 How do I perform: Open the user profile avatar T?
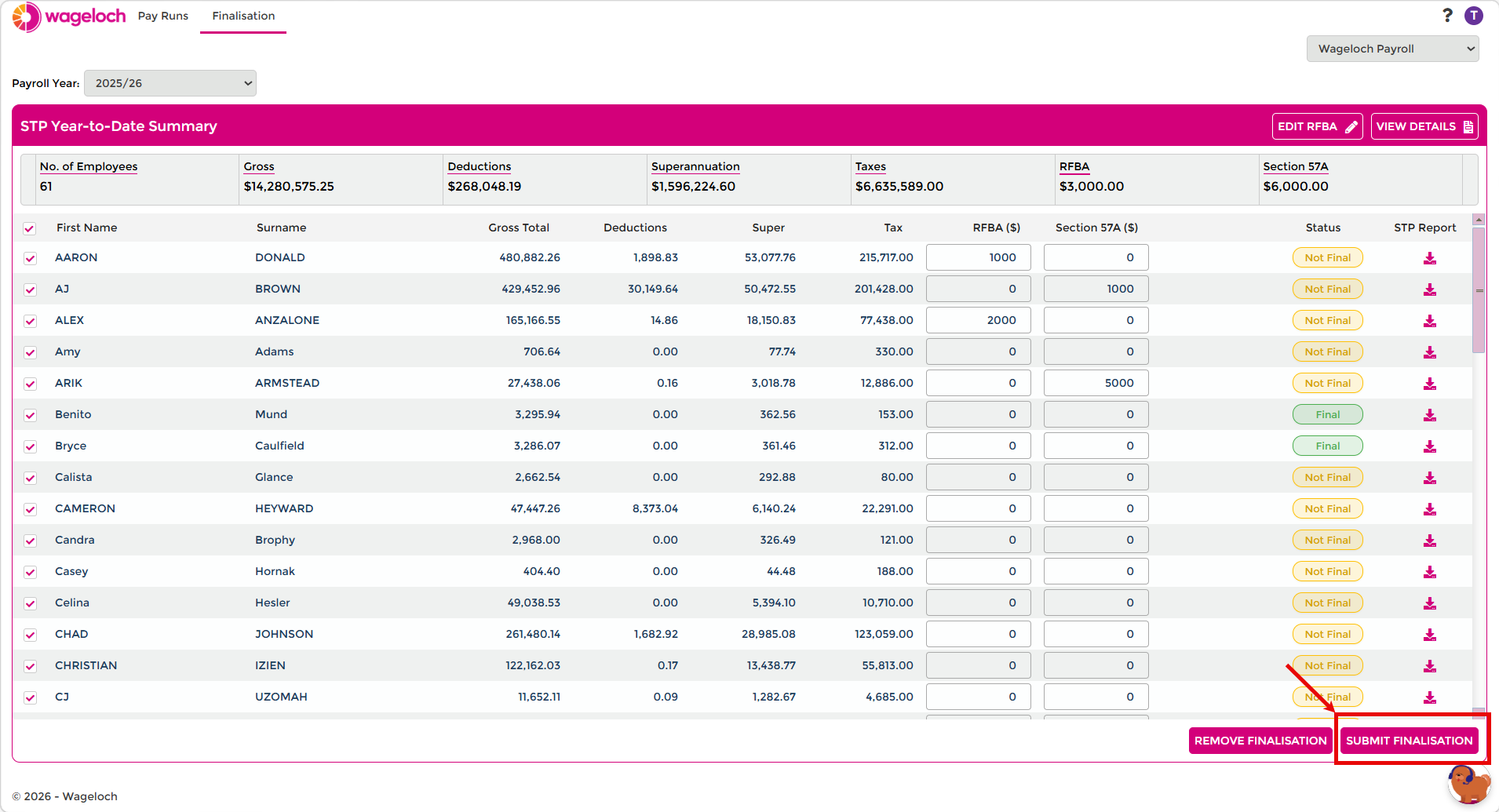(1474, 16)
